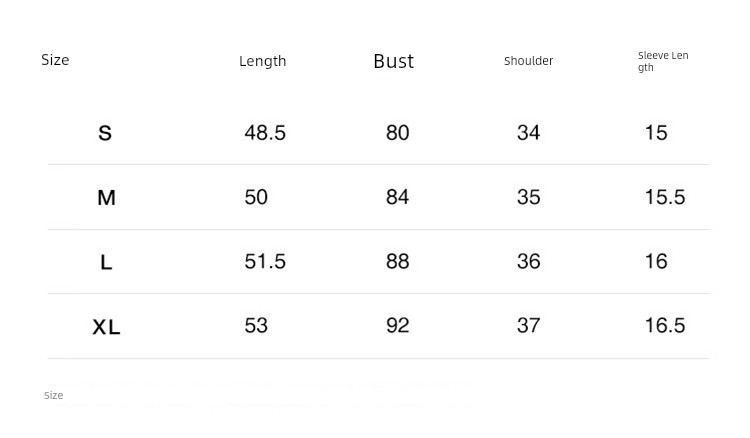Click the bust value 84
This screenshot has height=438, width=750.
[x=397, y=197]
